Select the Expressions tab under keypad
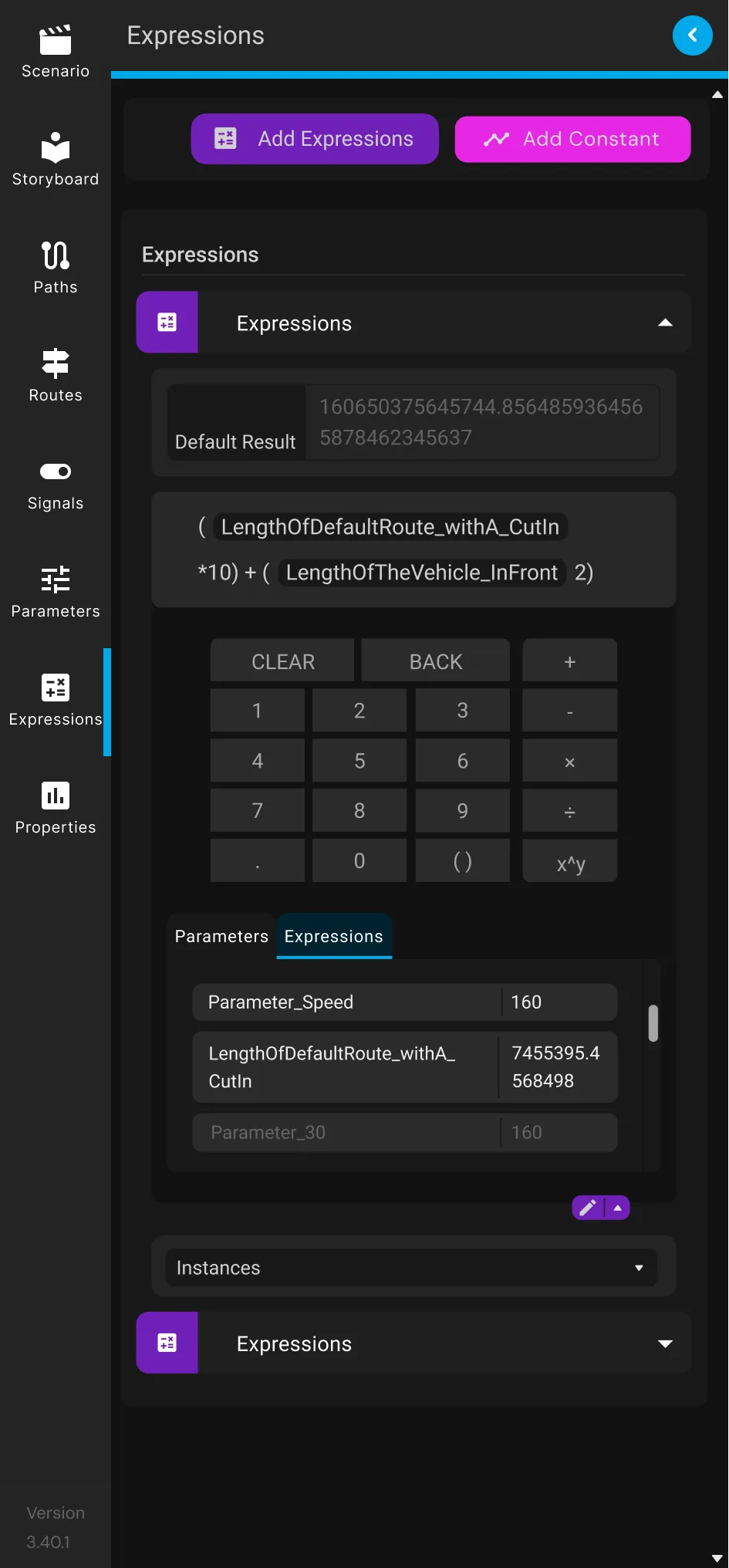 pos(334,936)
